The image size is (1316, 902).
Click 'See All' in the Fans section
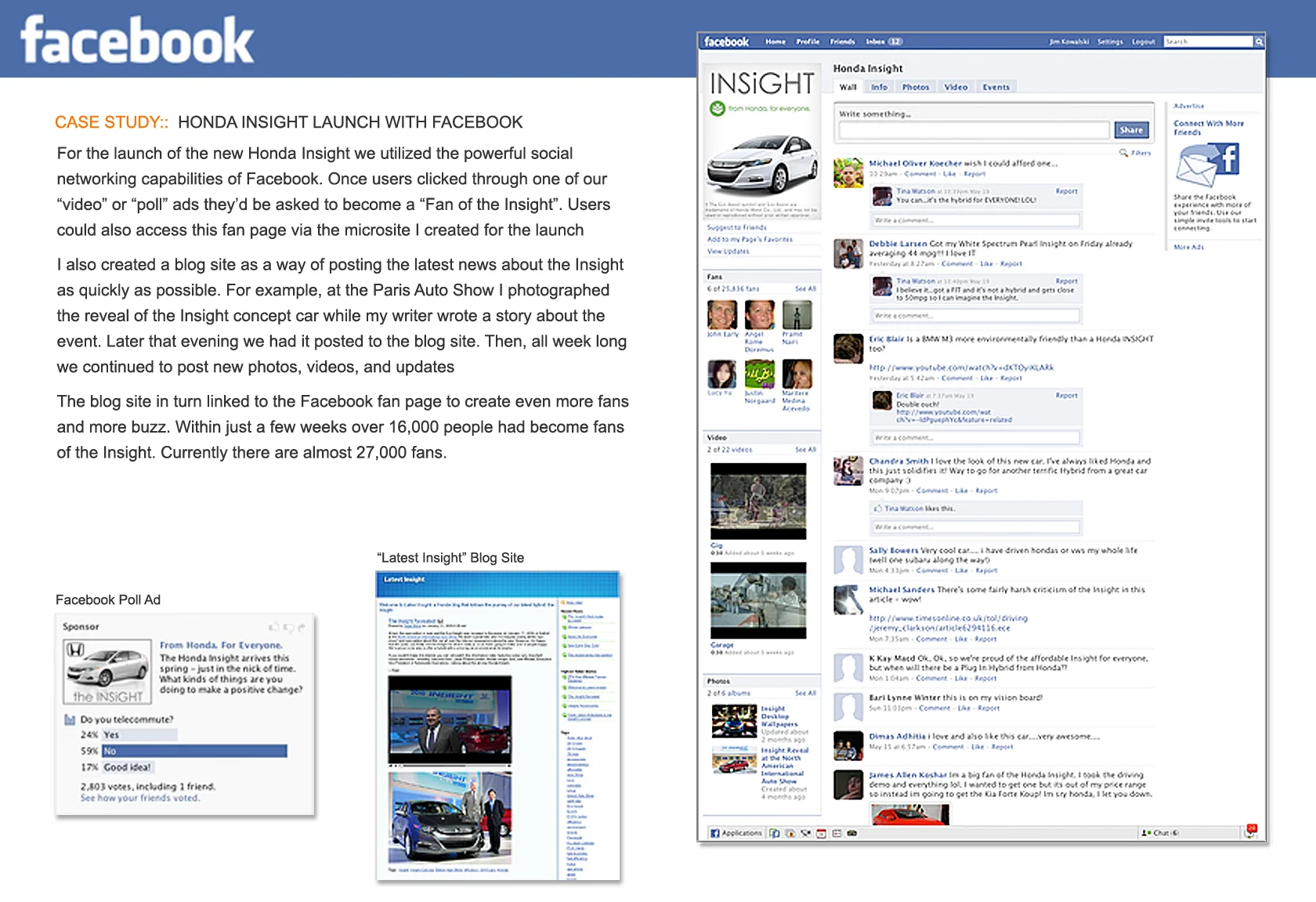click(x=805, y=288)
